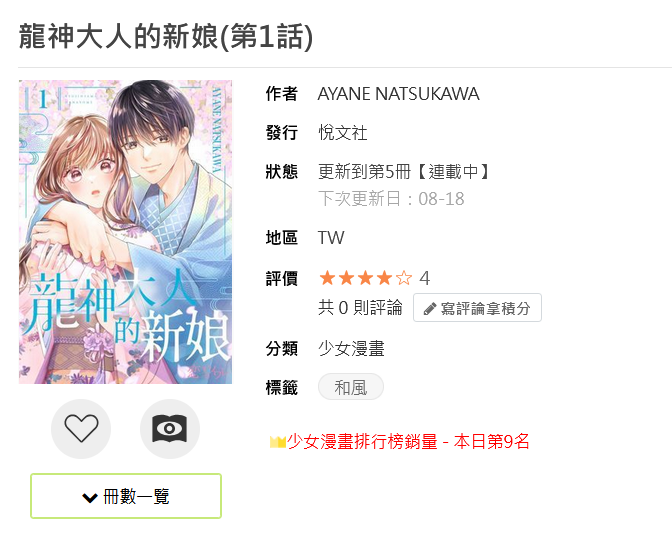The height and width of the screenshot is (540, 672).
Task: Click the third rating star
Action: click(x=366, y=278)
